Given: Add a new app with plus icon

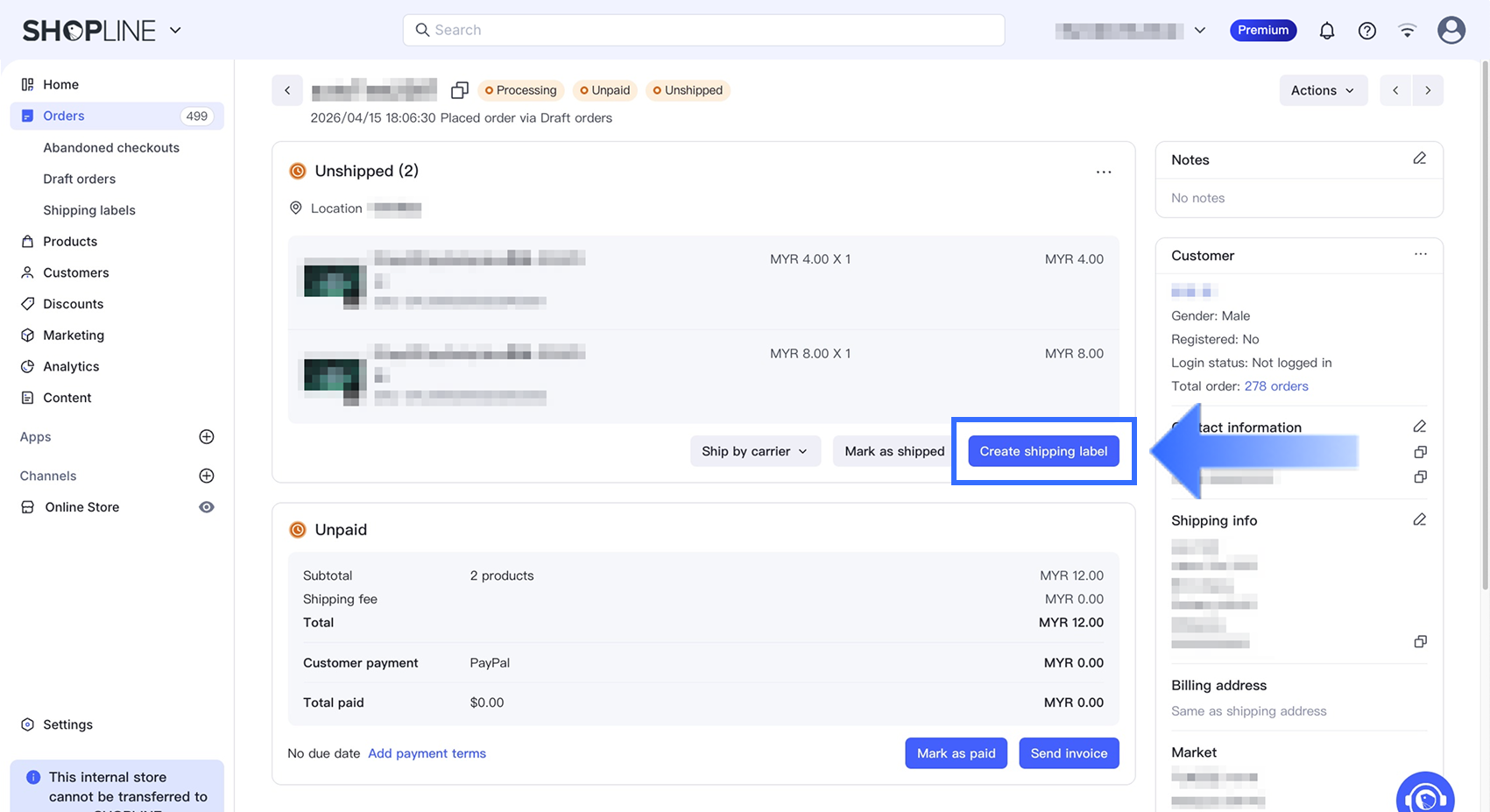Looking at the screenshot, I should (207, 437).
